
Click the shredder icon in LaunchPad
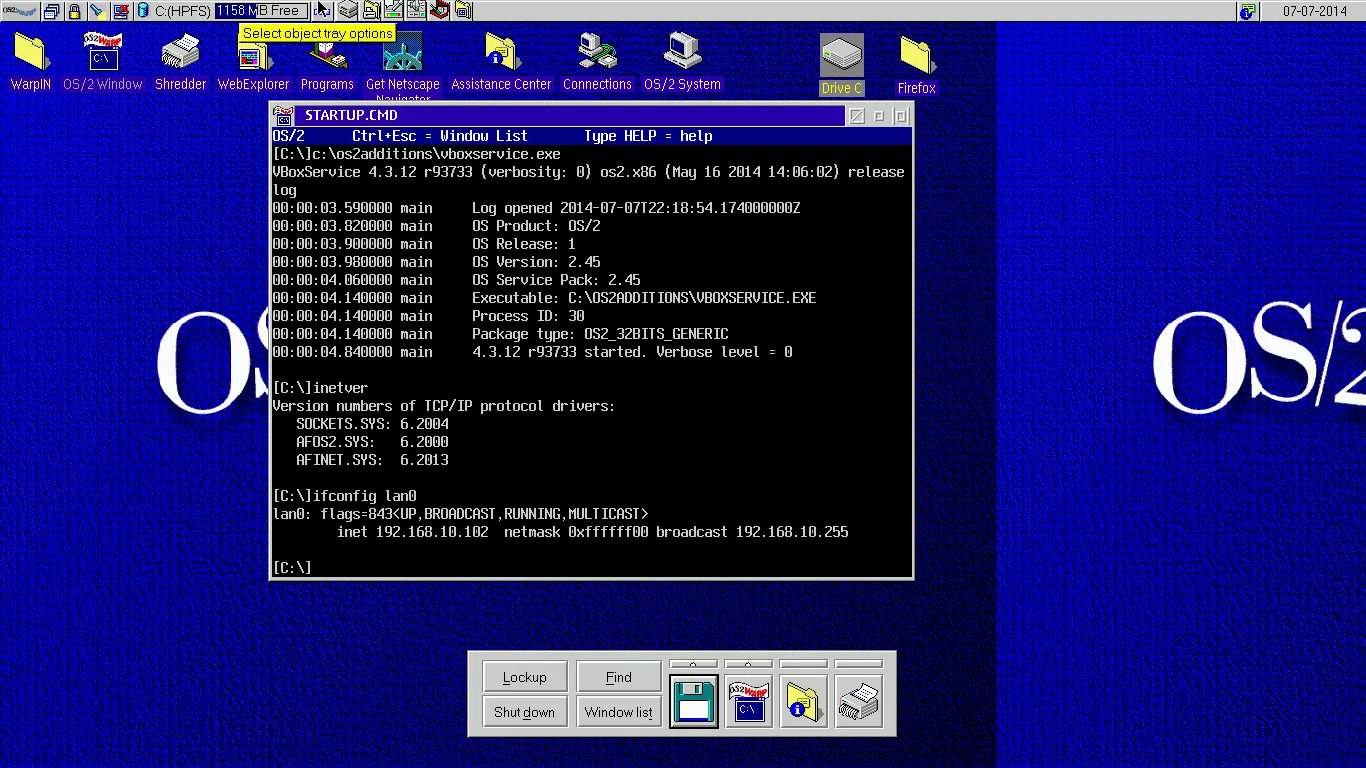[x=858, y=700]
